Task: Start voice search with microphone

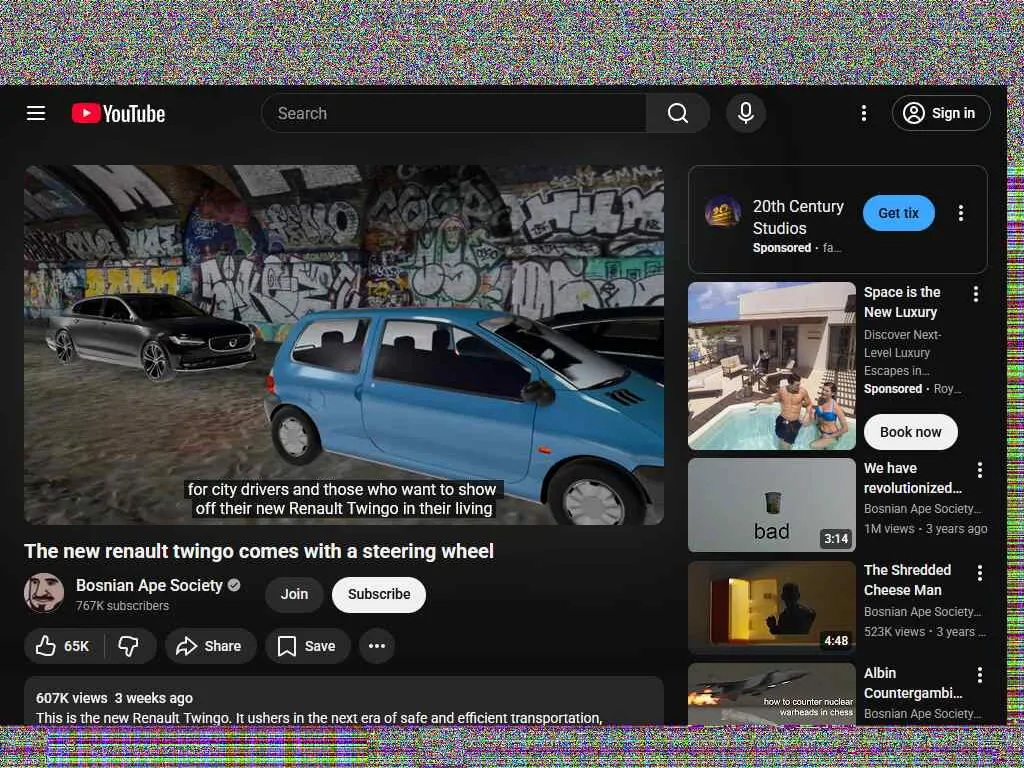Action: pyautogui.click(x=746, y=113)
